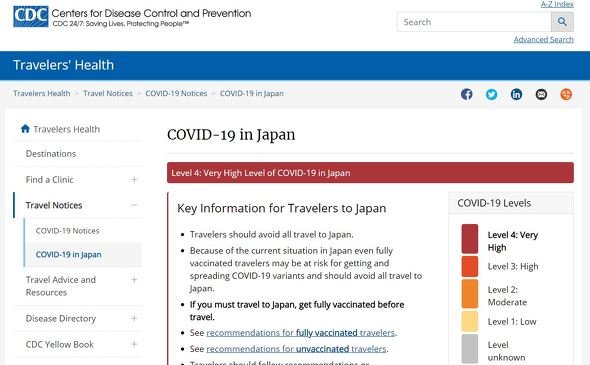The height and width of the screenshot is (365, 590).
Task: Expand the Find a Clinic section
Action: tap(134, 179)
